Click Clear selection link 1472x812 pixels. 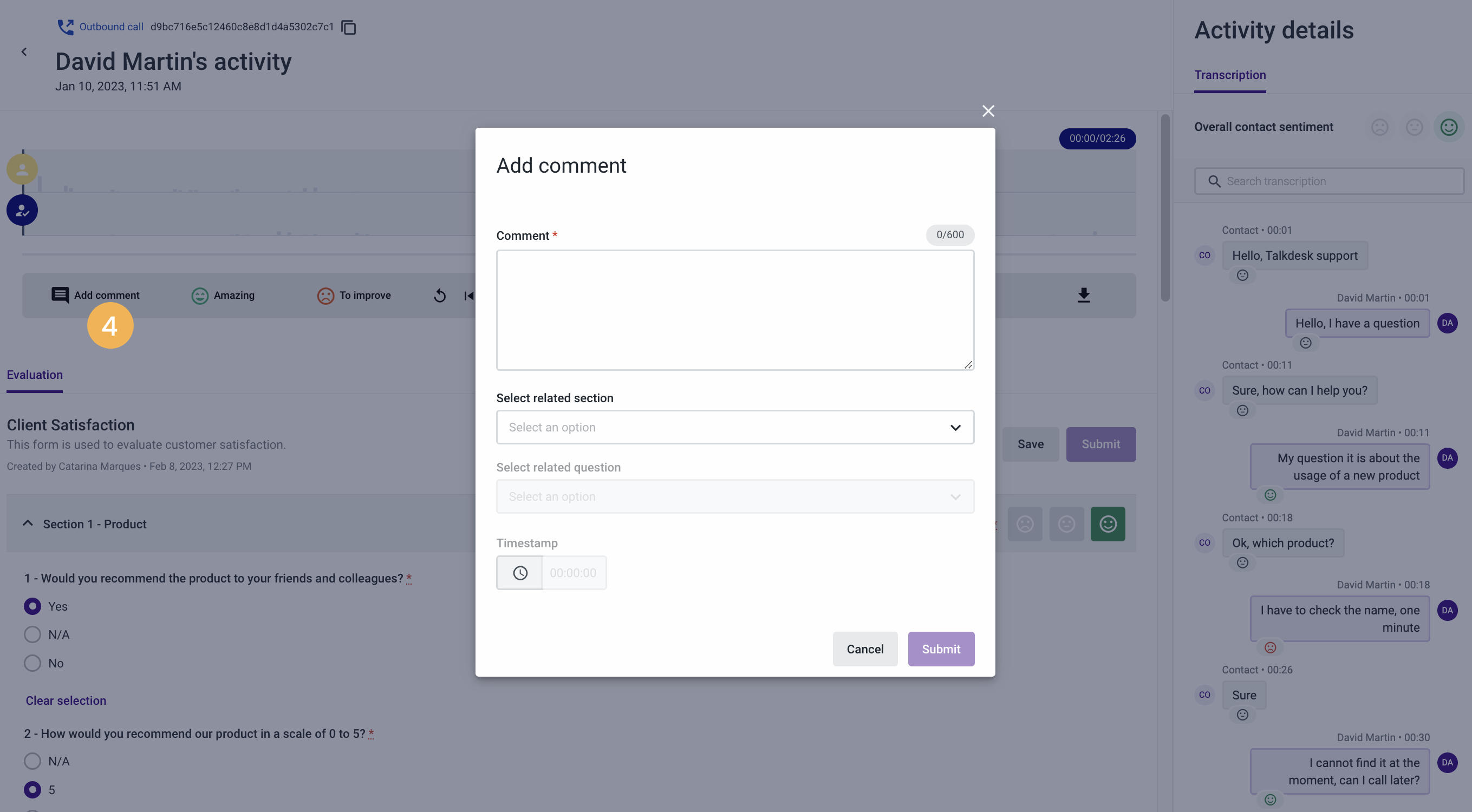coord(66,700)
